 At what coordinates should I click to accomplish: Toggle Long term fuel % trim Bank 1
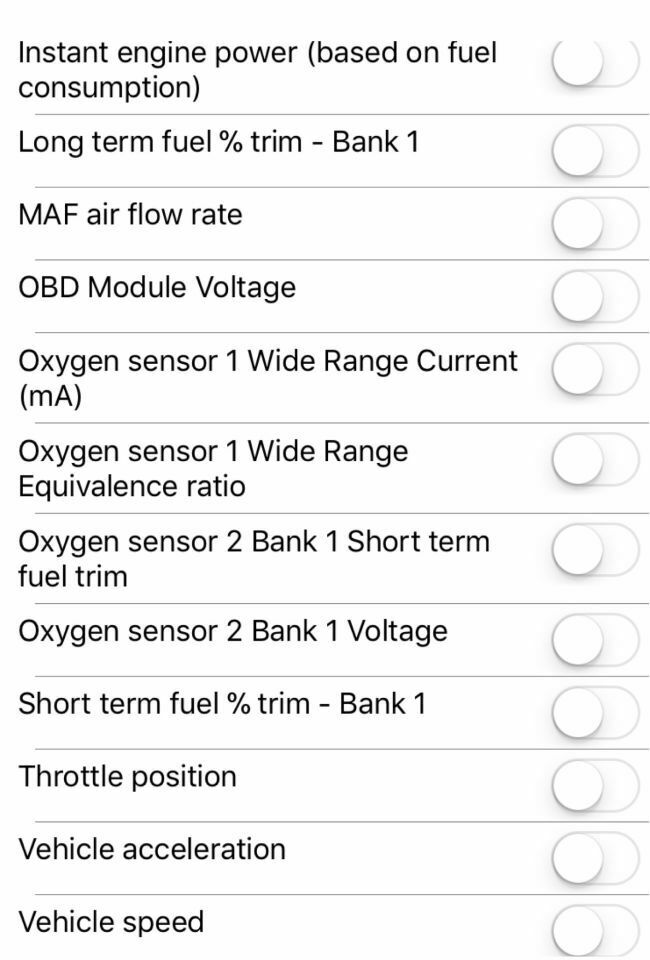click(x=596, y=151)
